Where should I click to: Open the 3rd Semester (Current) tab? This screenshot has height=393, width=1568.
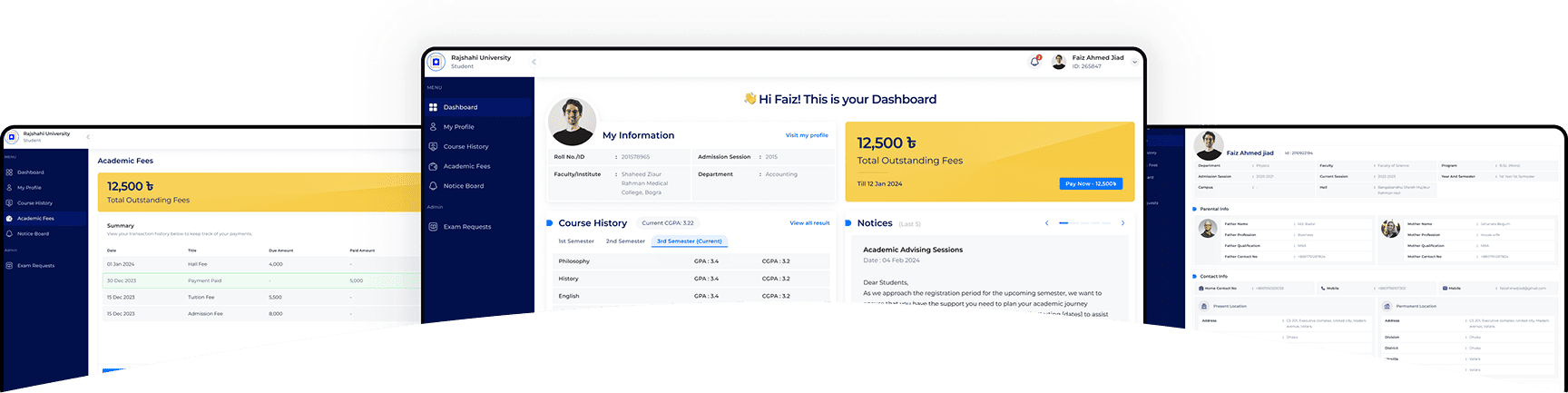[689, 241]
